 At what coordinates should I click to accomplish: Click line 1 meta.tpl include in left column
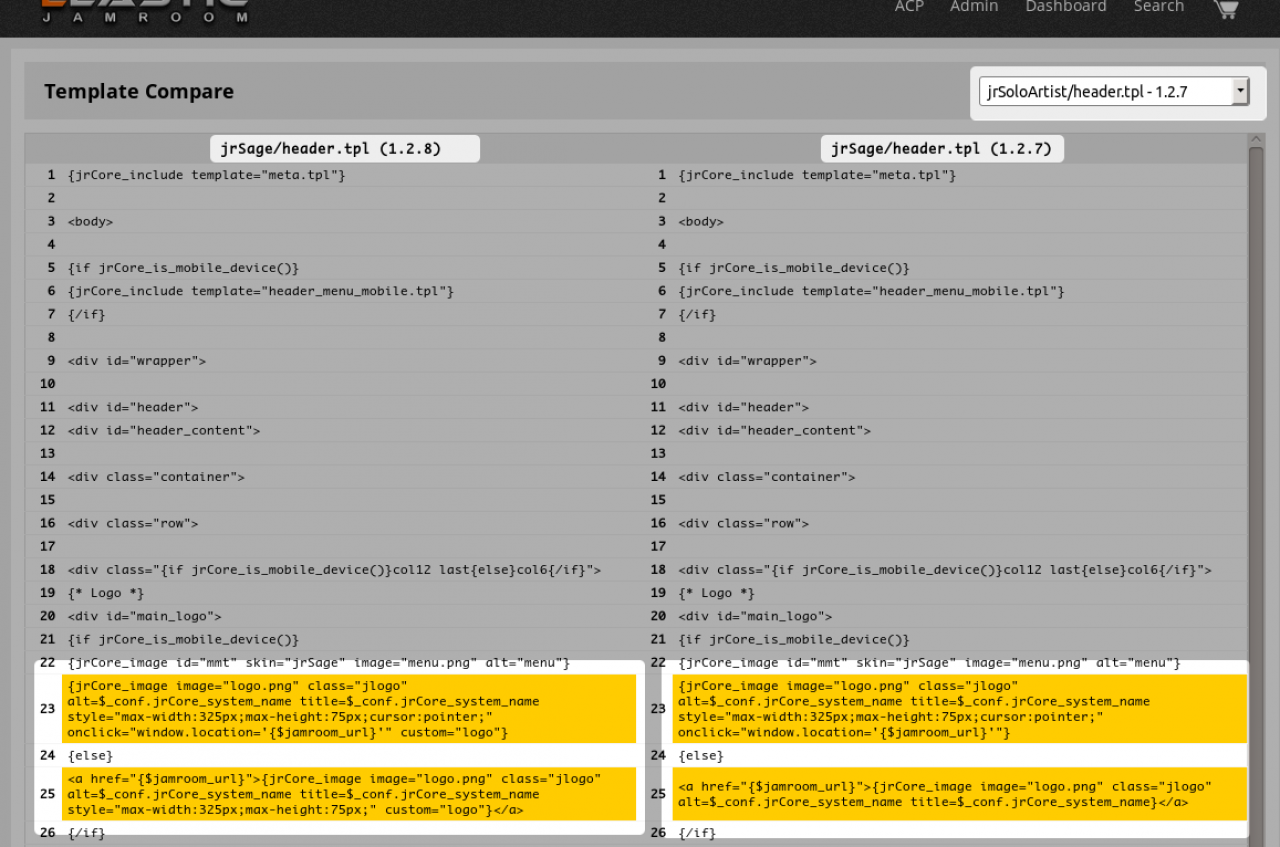click(x=206, y=175)
